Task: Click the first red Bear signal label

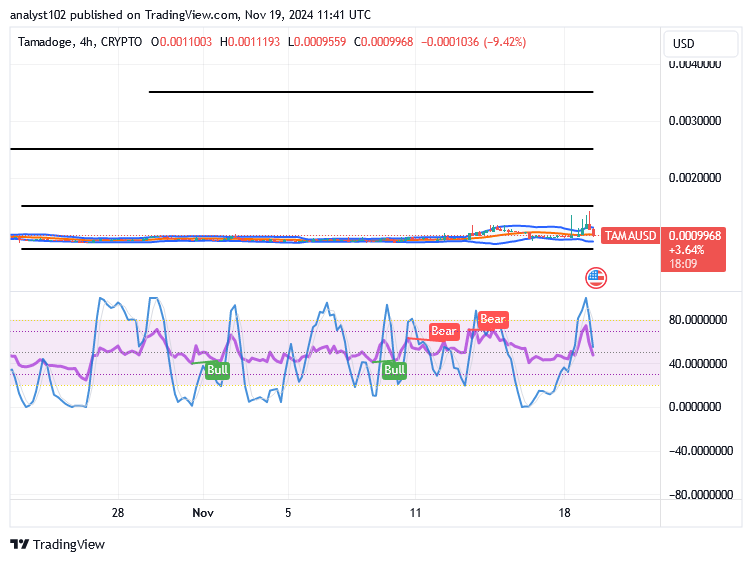Action: point(444,331)
